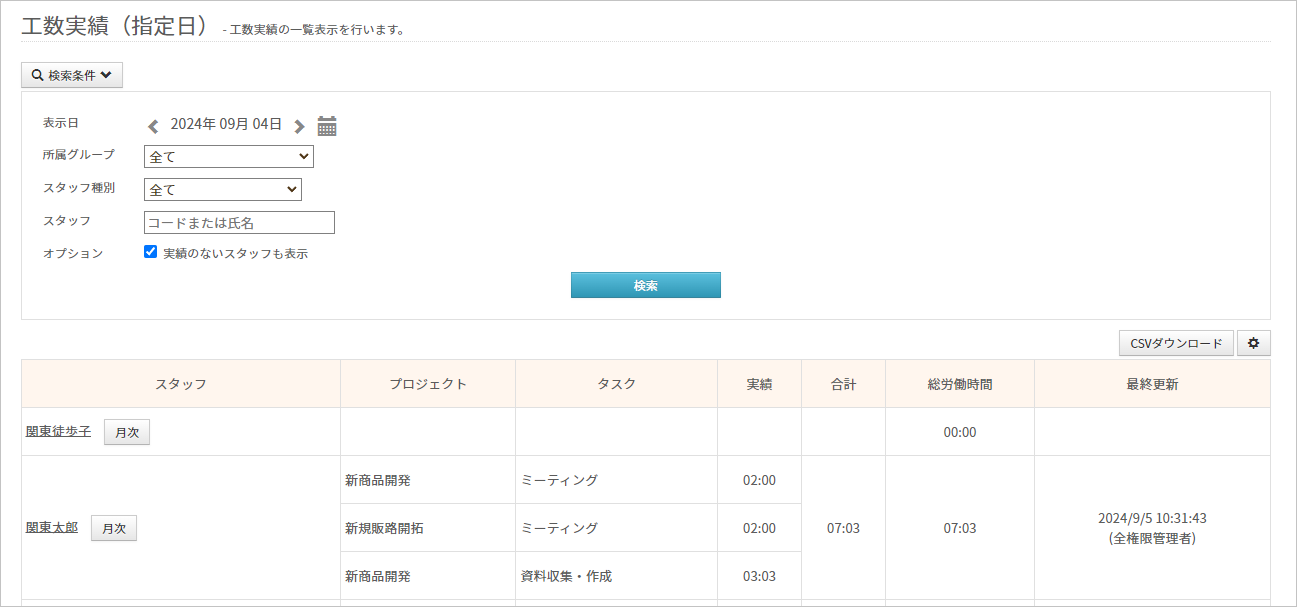Screen dimensions: 1297x607
Task: Advance to next day with right arrow
Action: click(x=299, y=126)
